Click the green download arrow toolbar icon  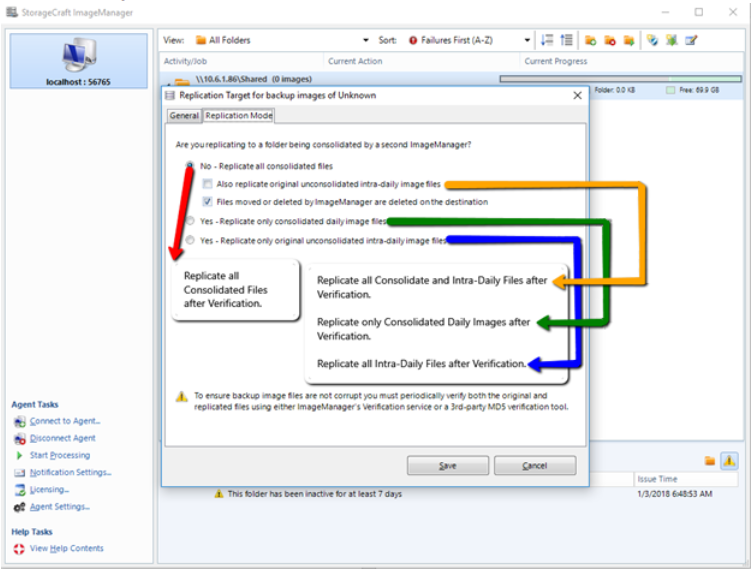pos(671,40)
